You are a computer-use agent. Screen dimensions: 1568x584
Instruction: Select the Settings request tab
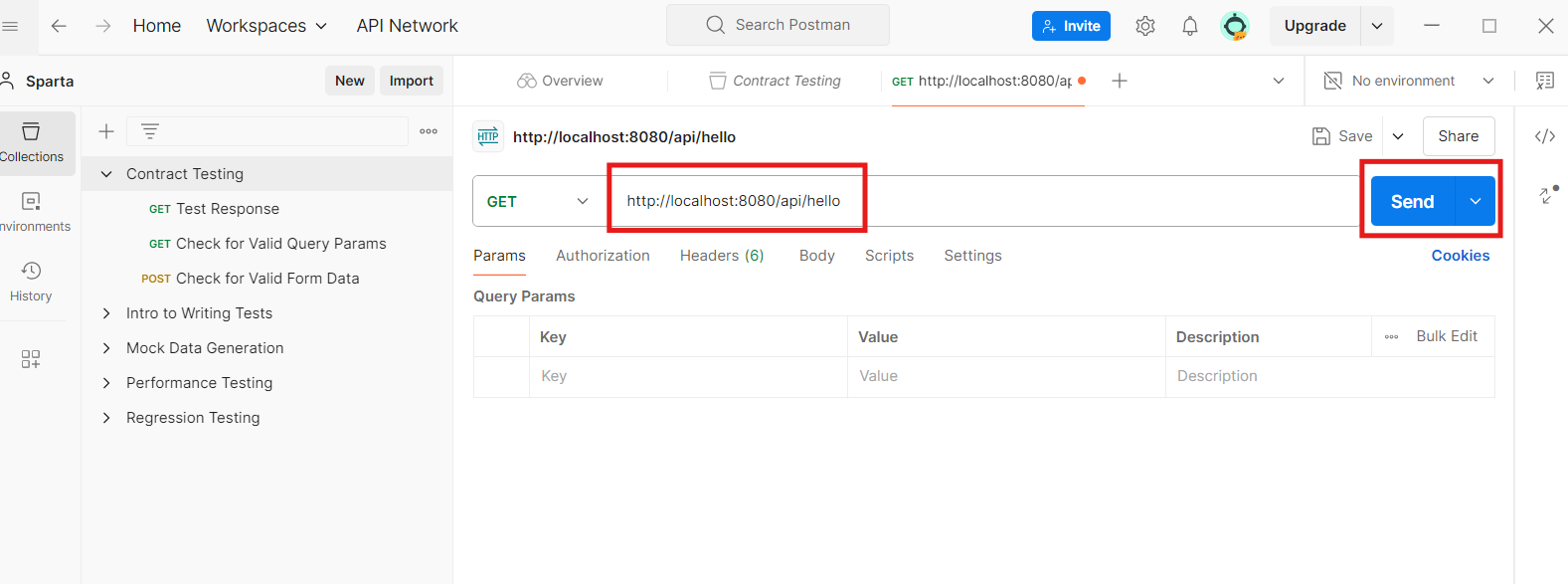(972, 256)
